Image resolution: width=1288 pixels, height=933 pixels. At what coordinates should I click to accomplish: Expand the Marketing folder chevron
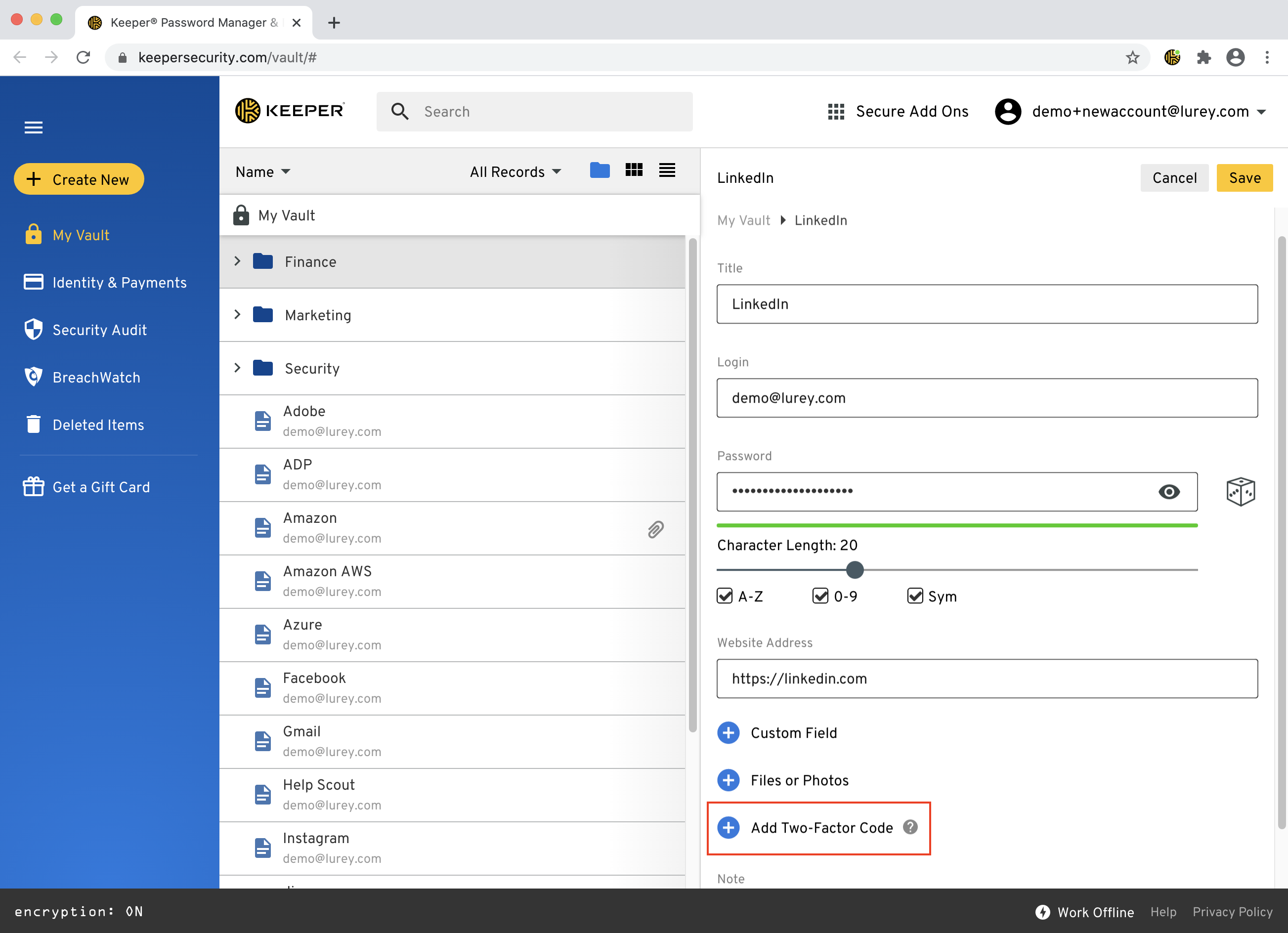[x=237, y=314]
